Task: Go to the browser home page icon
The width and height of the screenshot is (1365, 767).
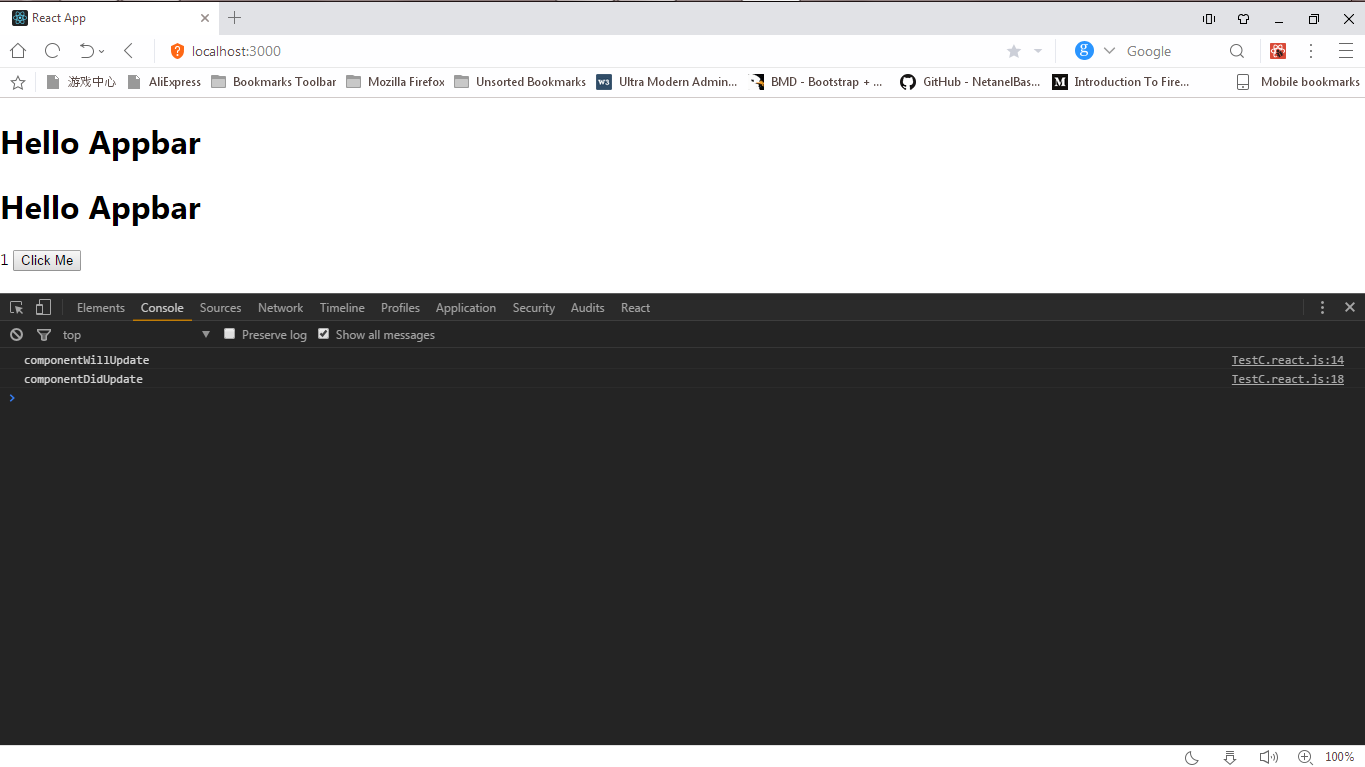Action: click(x=18, y=51)
